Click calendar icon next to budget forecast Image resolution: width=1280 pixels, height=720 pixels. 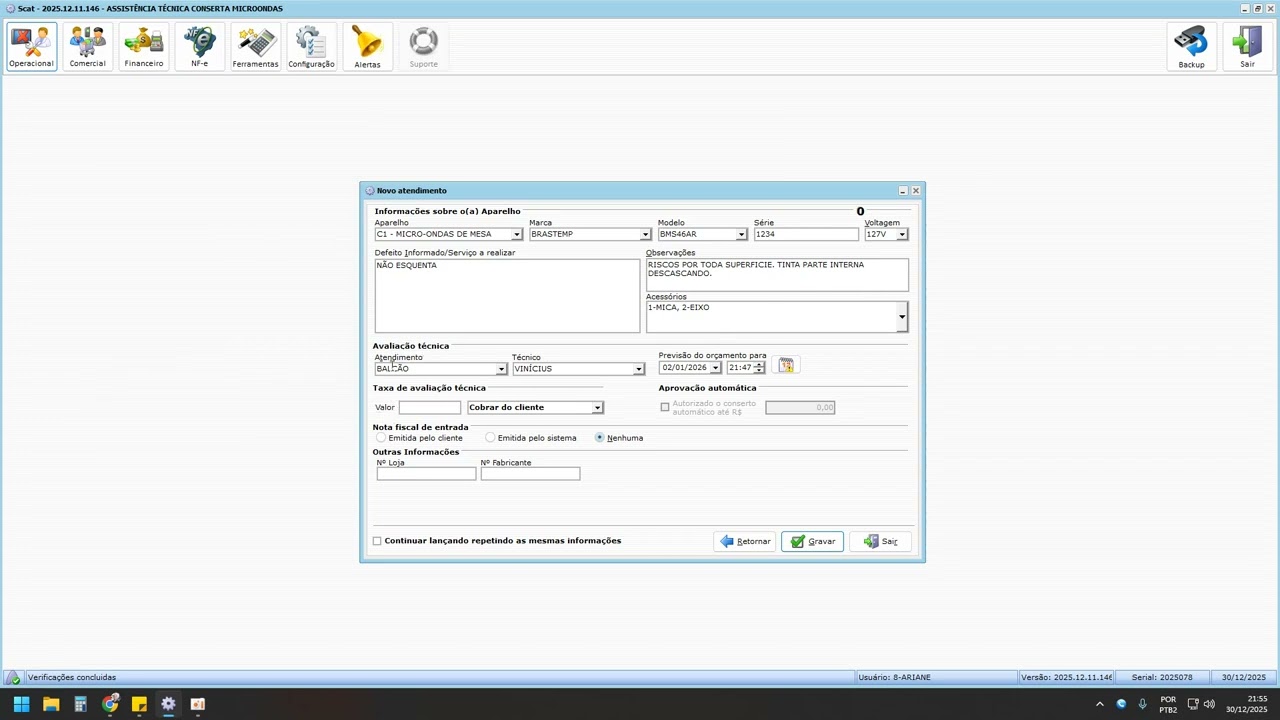(x=786, y=366)
